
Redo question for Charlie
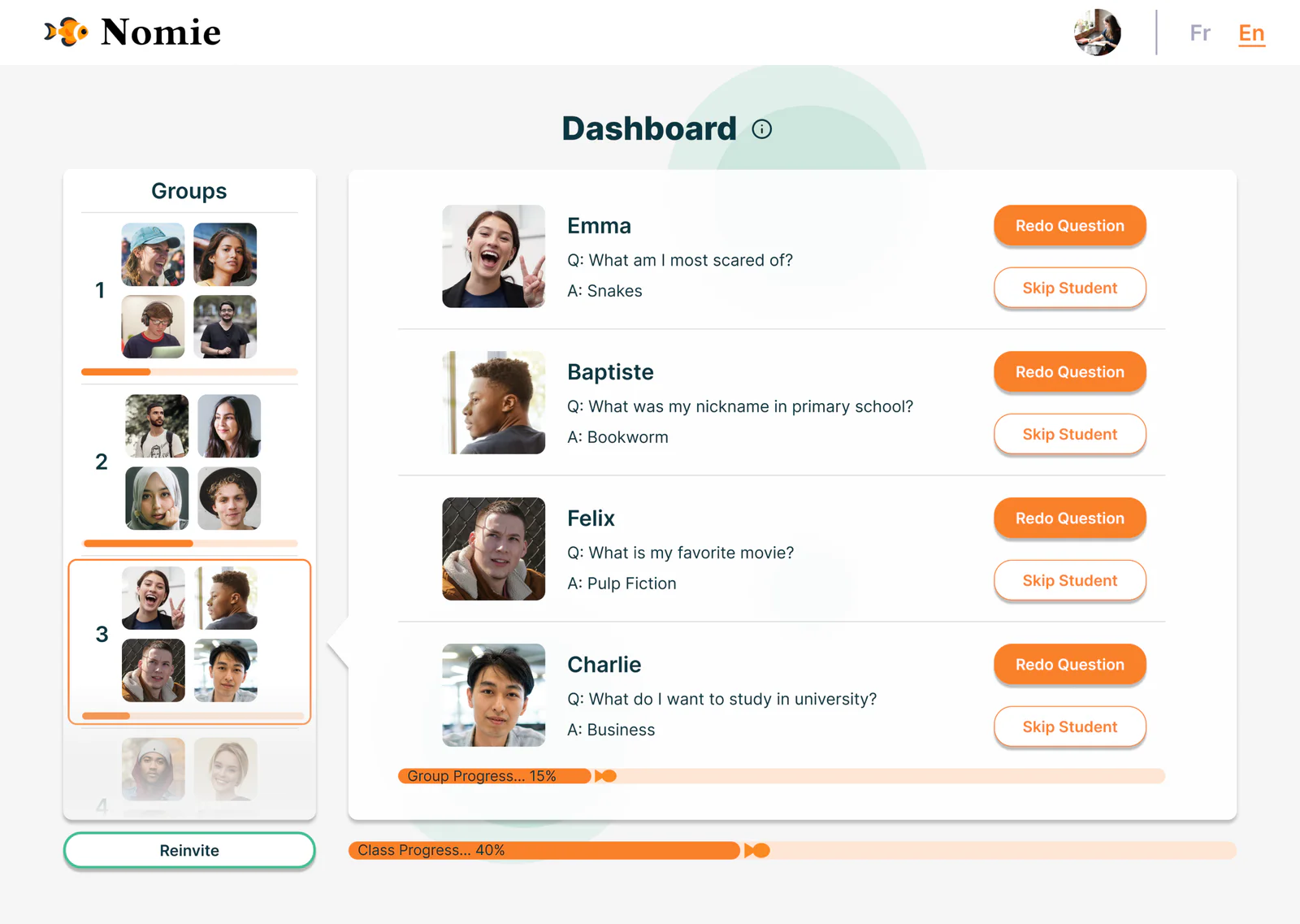pyautogui.click(x=1069, y=665)
